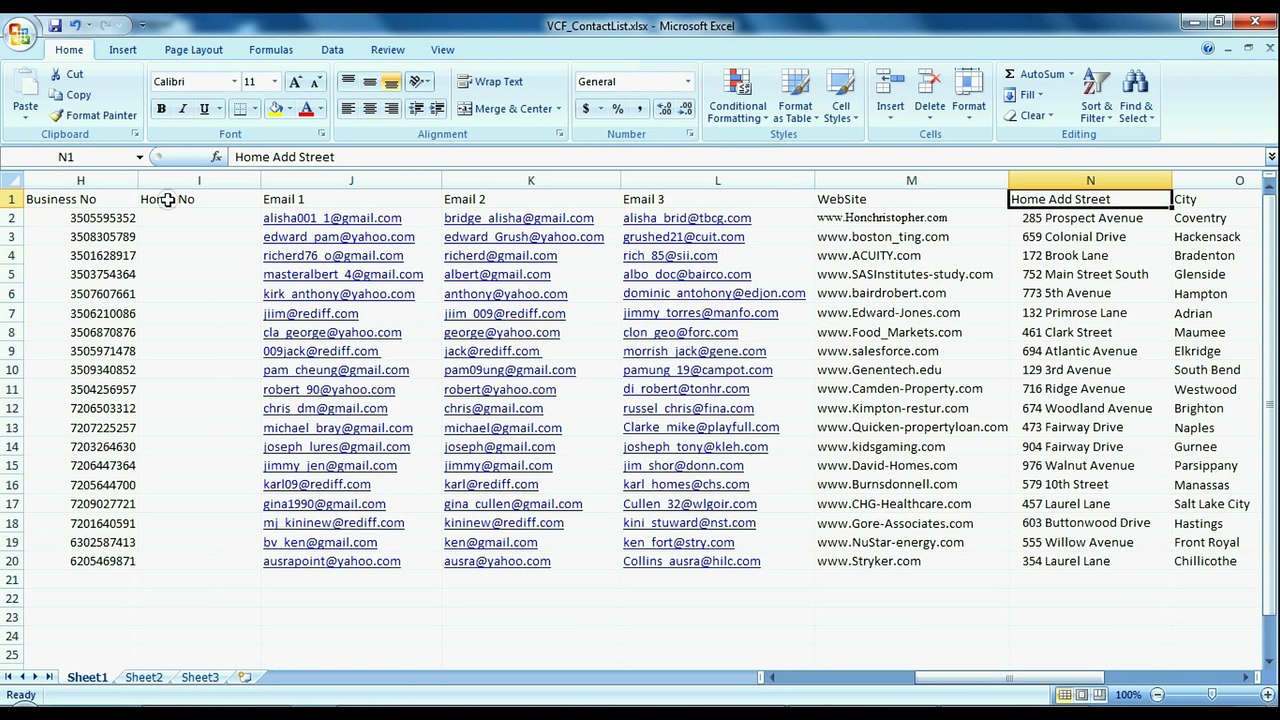
Task: Open jimmy_torres@manfo.com email link
Action: point(700,313)
